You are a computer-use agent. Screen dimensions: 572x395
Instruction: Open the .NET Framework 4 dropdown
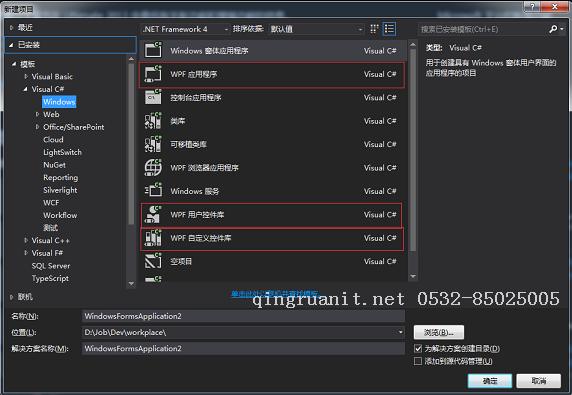click(185, 29)
